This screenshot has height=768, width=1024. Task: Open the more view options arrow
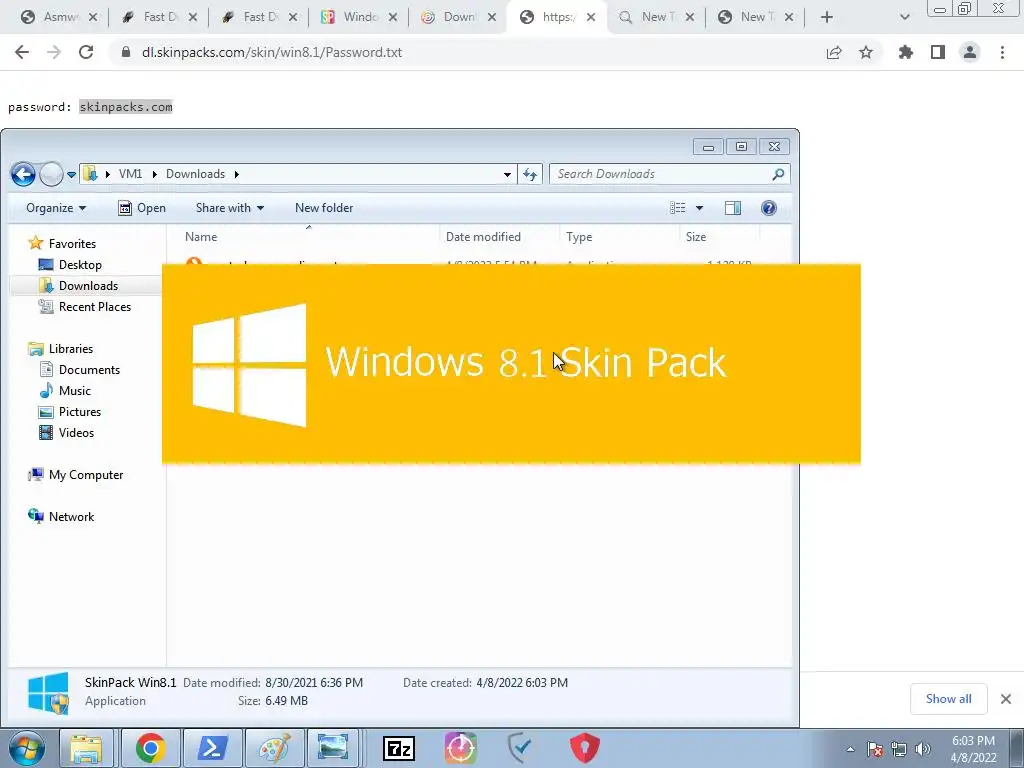pos(699,208)
